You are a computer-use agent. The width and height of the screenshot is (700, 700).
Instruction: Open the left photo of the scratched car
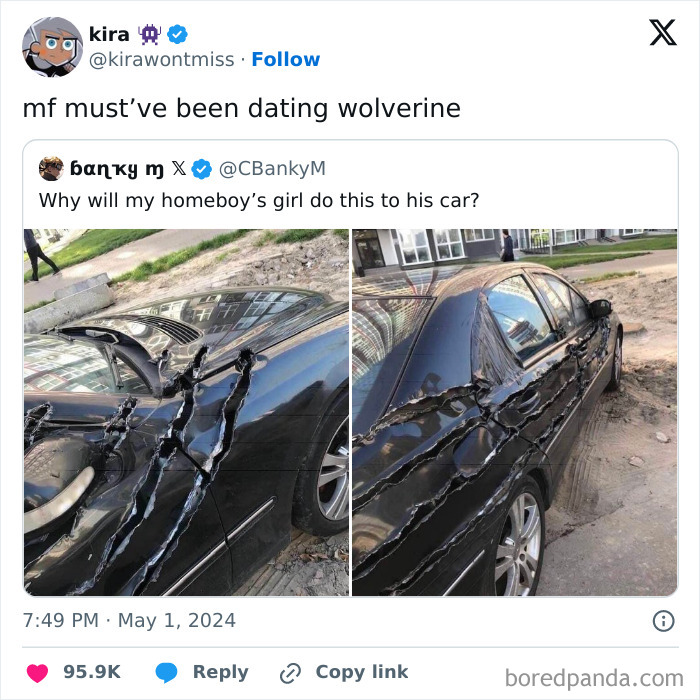click(x=187, y=412)
